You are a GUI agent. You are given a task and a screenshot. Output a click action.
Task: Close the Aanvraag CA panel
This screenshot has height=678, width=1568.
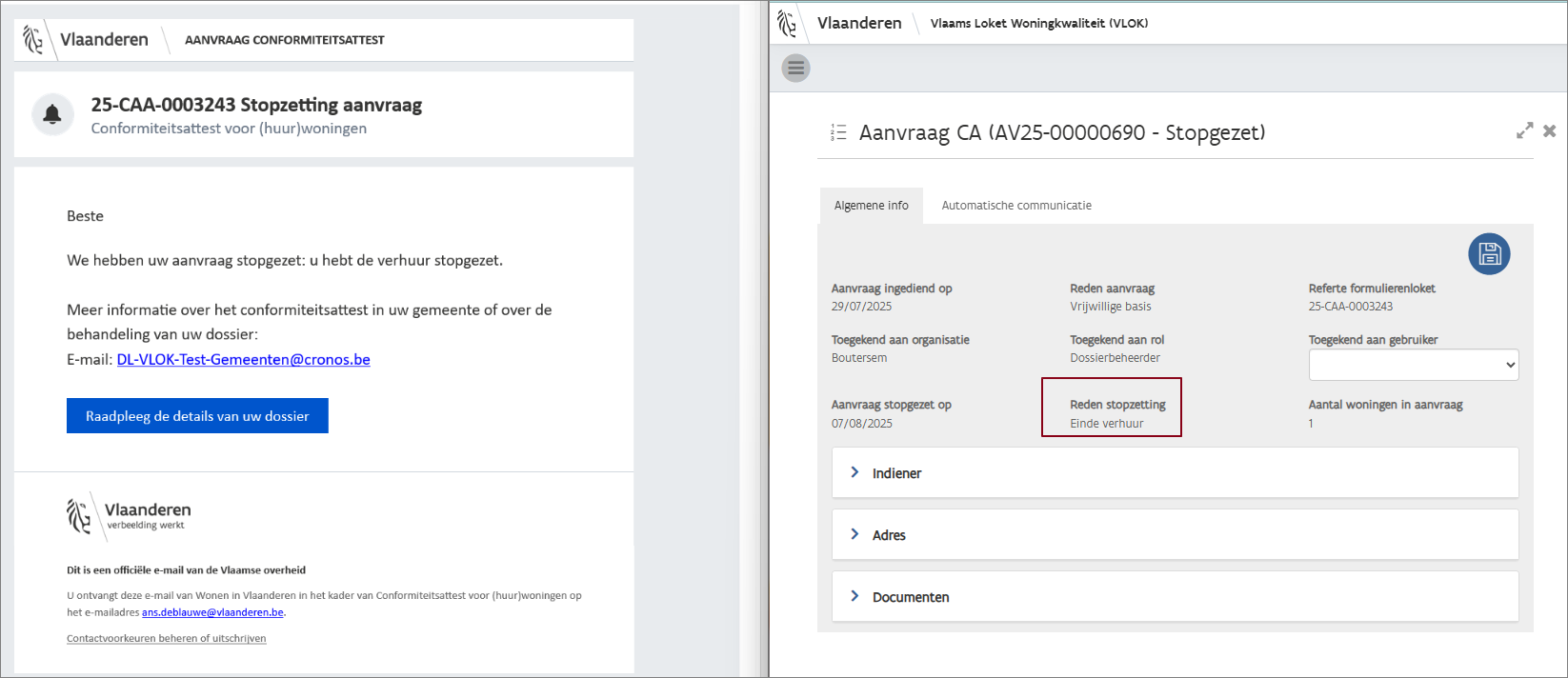click(x=1550, y=130)
